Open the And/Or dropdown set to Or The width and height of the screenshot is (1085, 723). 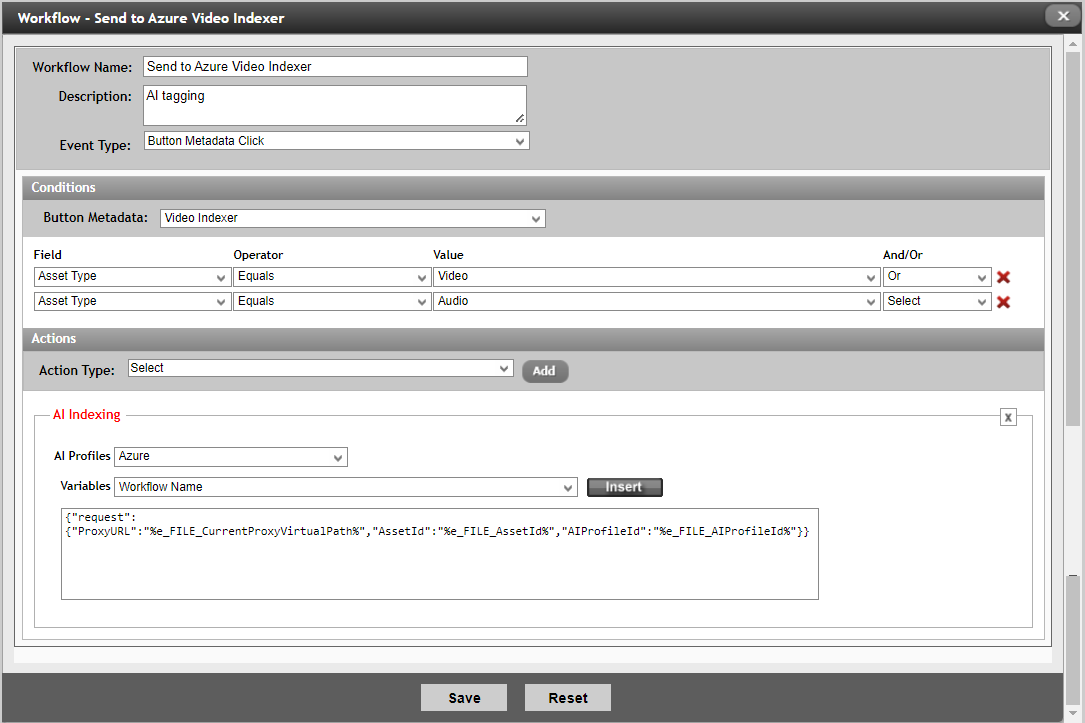coord(937,277)
